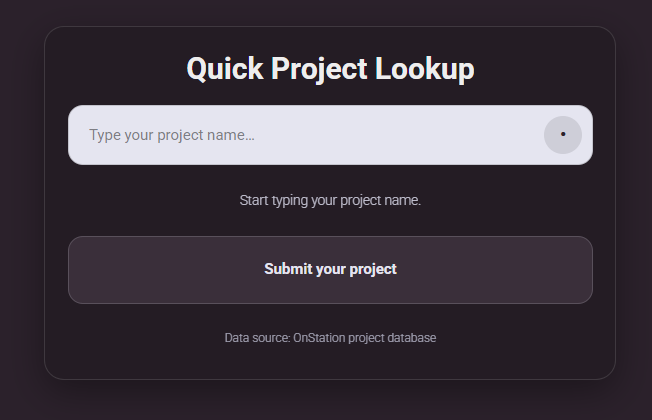Click the word "OnStation" in the footer note
This screenshot has width=652, height=420.
pos(318,338)
